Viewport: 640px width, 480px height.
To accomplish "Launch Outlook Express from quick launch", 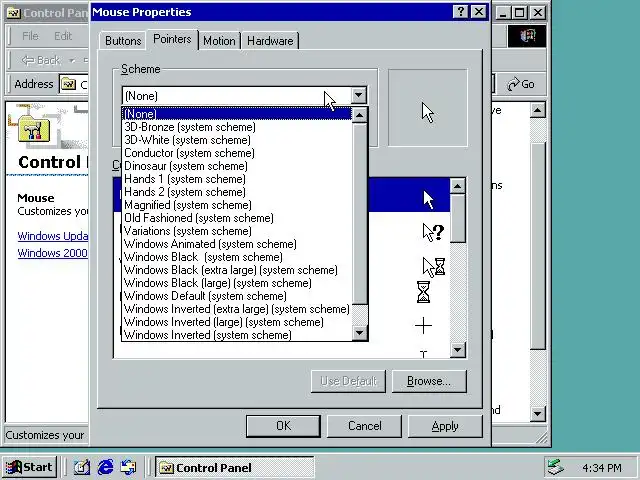I will (128, 467).
